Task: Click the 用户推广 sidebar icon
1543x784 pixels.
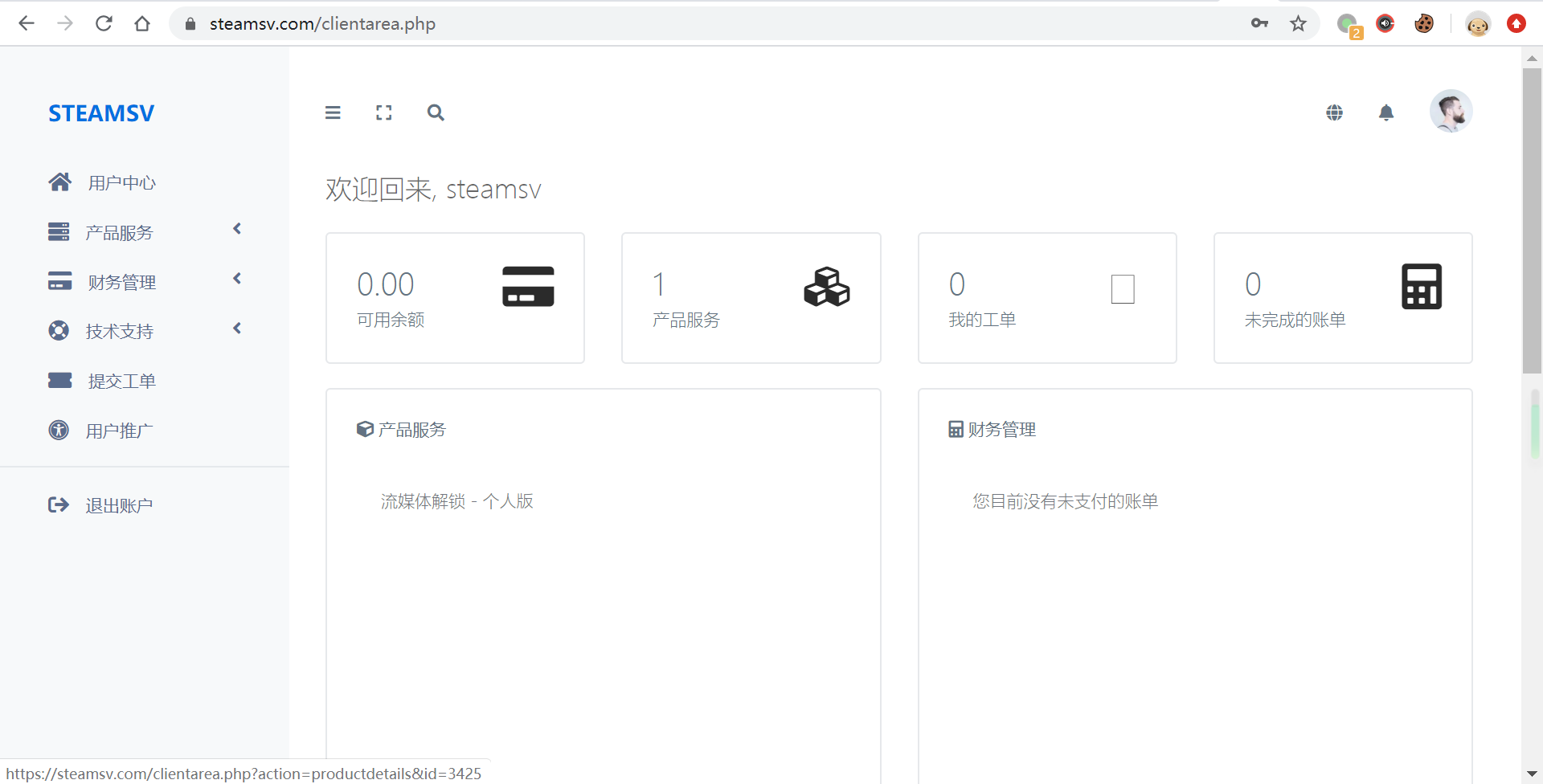Action: pos(59,431)
